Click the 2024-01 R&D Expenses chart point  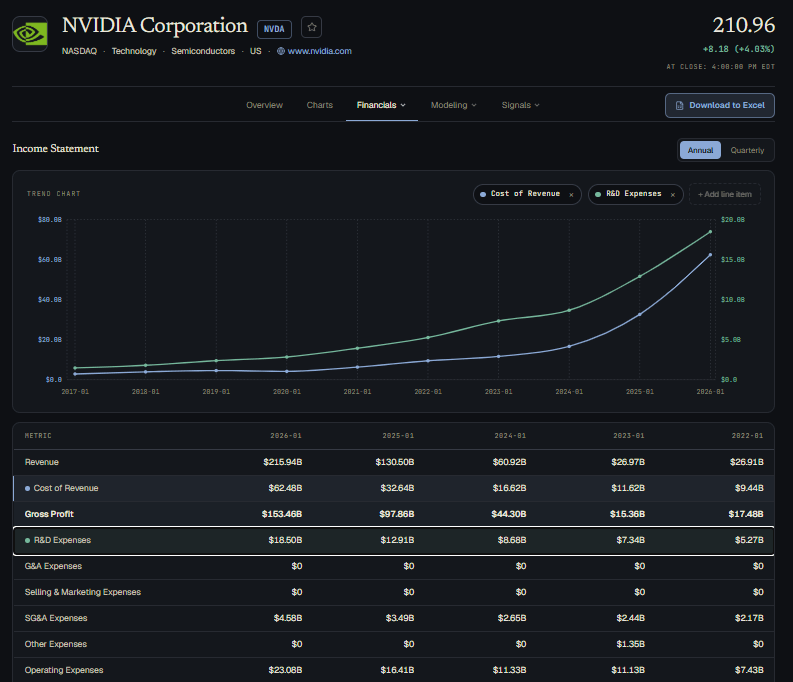click(x=569, y=310)
